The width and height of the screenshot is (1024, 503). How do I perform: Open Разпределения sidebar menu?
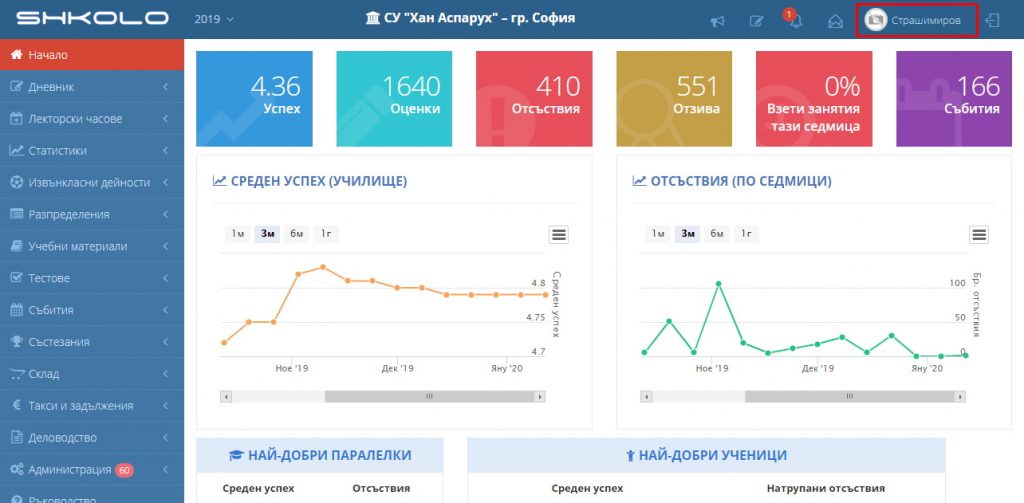[92, 214]
